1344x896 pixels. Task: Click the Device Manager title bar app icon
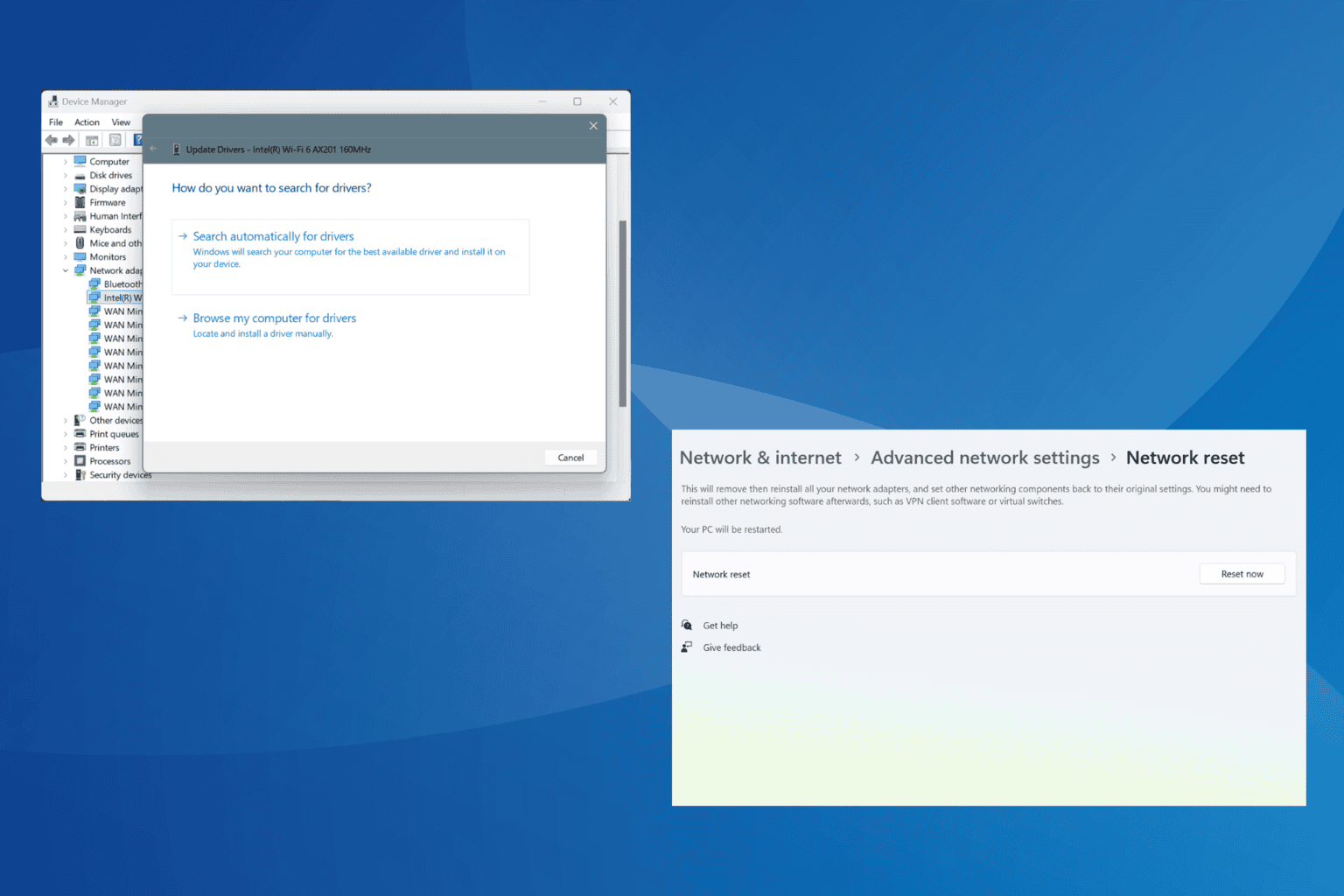tap(53, 101)
